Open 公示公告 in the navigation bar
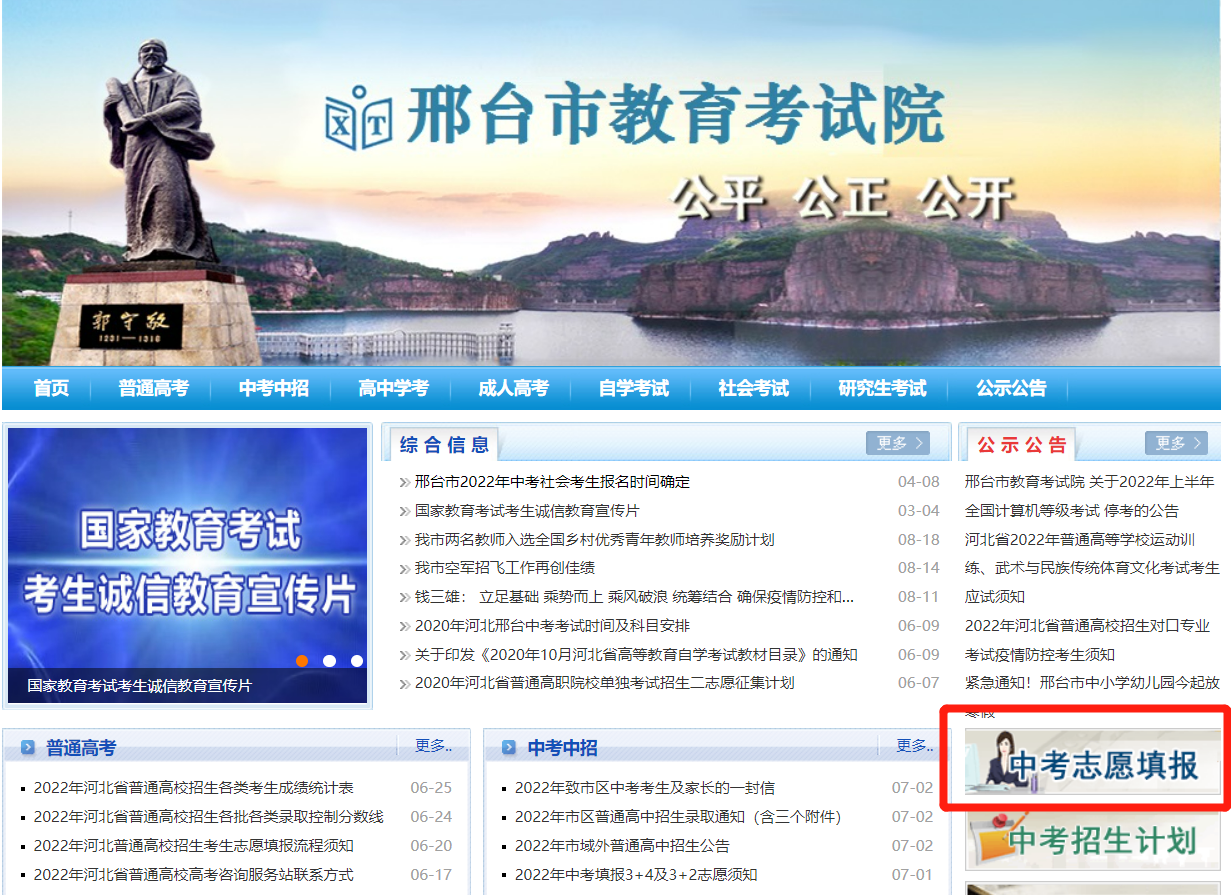 point(1011,388)
